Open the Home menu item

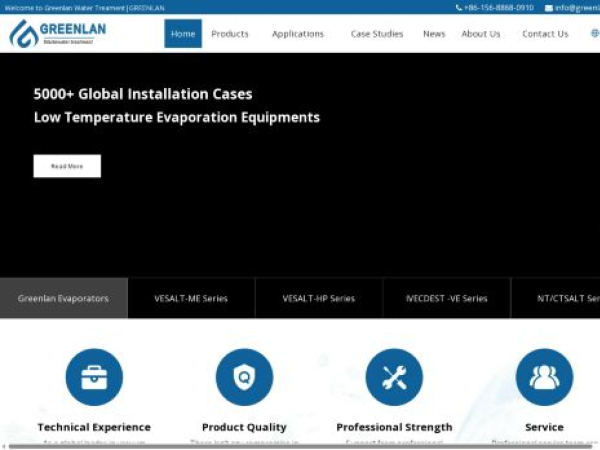coord(183,34)
